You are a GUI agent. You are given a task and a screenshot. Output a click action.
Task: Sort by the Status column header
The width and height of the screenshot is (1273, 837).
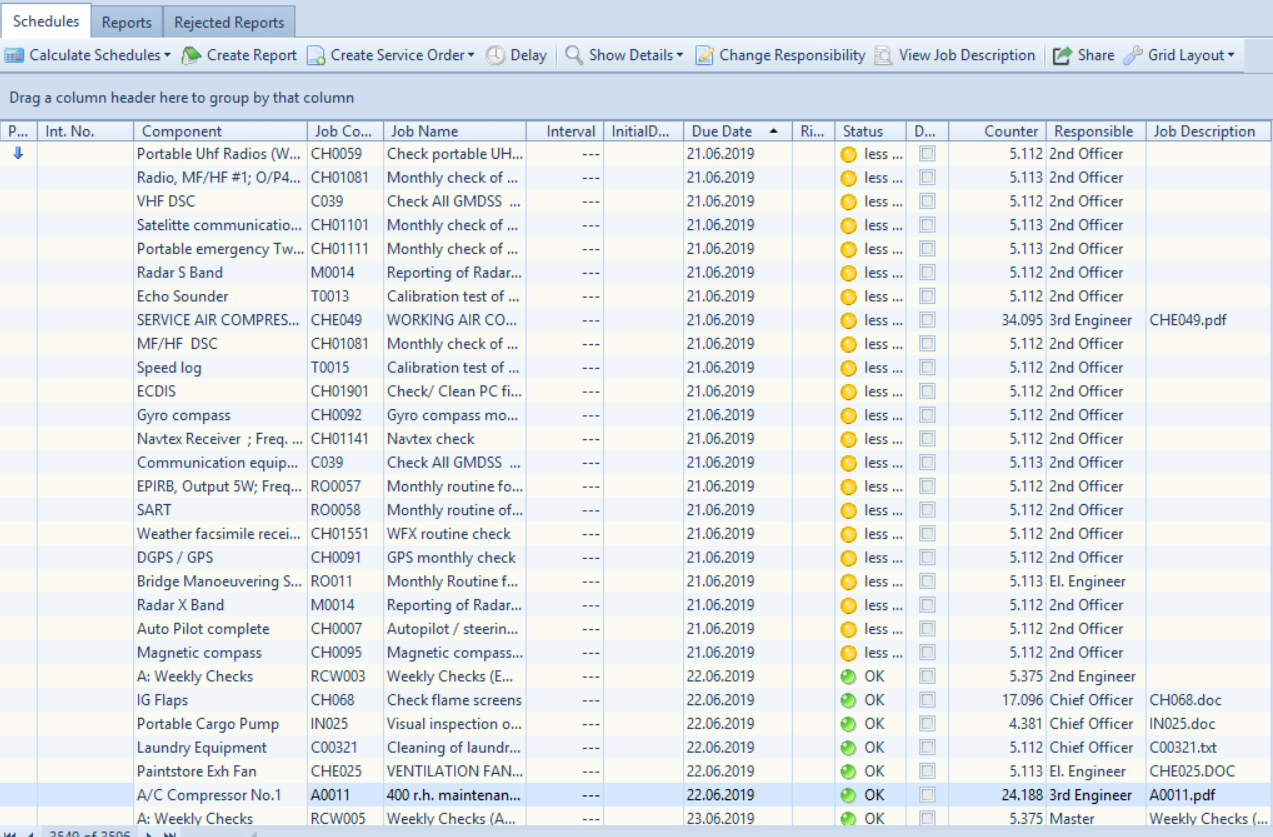point(871,131)
